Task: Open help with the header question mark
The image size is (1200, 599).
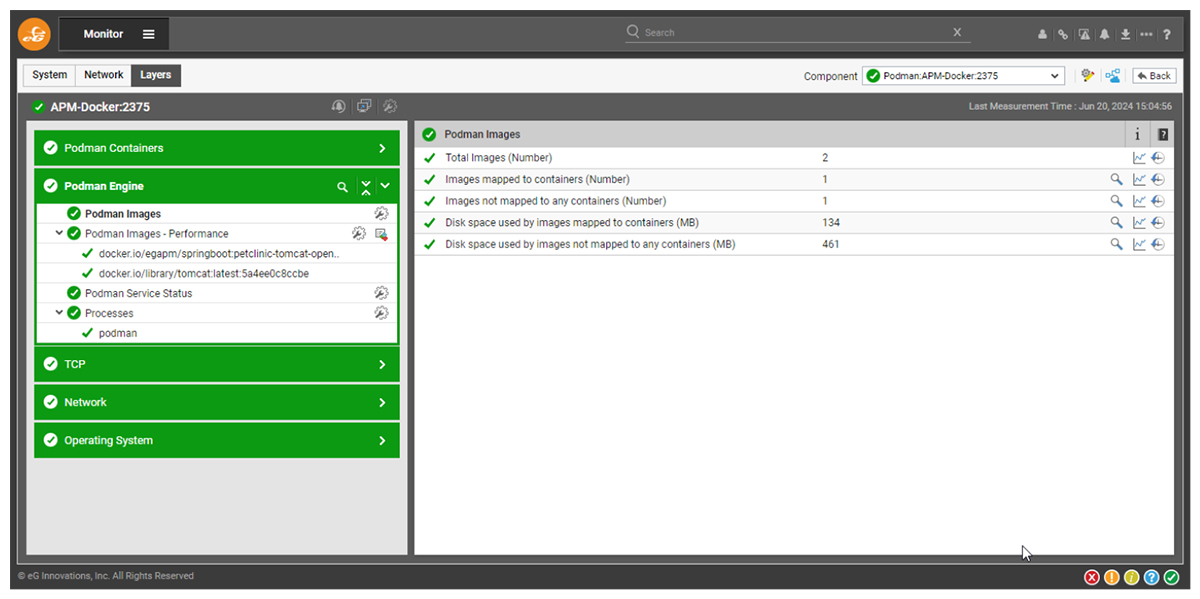Action: 1166,34
